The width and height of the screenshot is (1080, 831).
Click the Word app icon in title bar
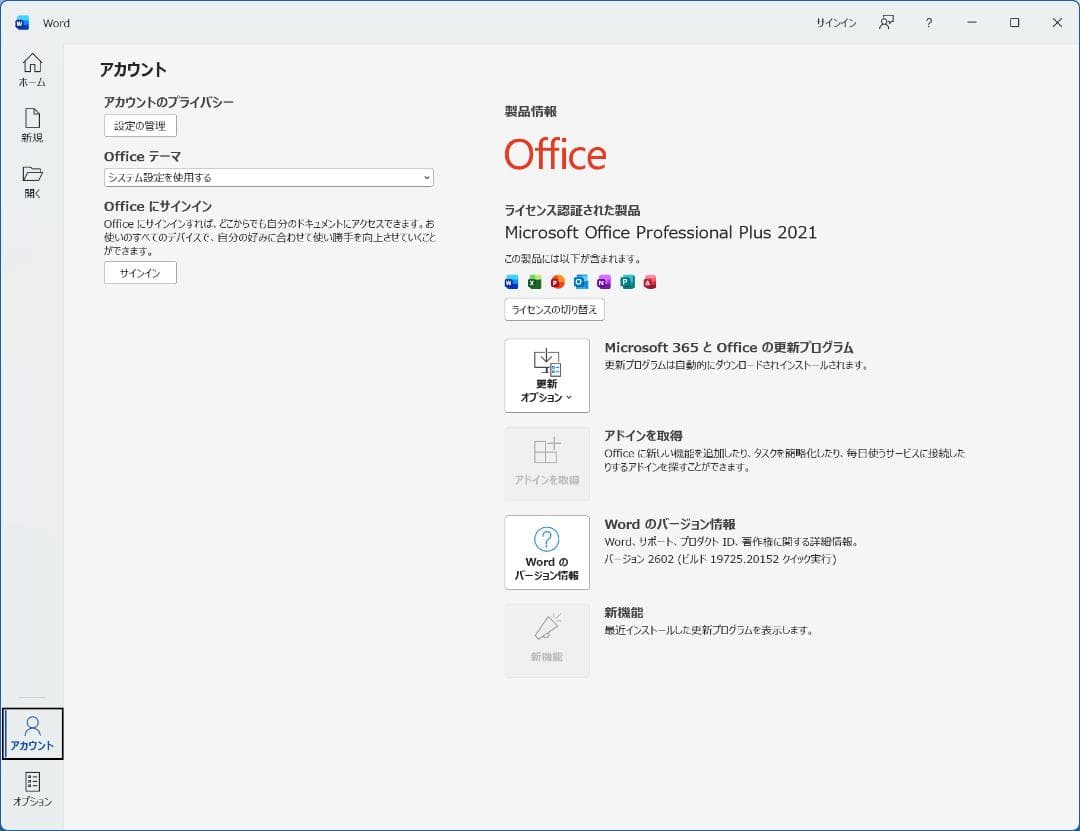[22, 23]
